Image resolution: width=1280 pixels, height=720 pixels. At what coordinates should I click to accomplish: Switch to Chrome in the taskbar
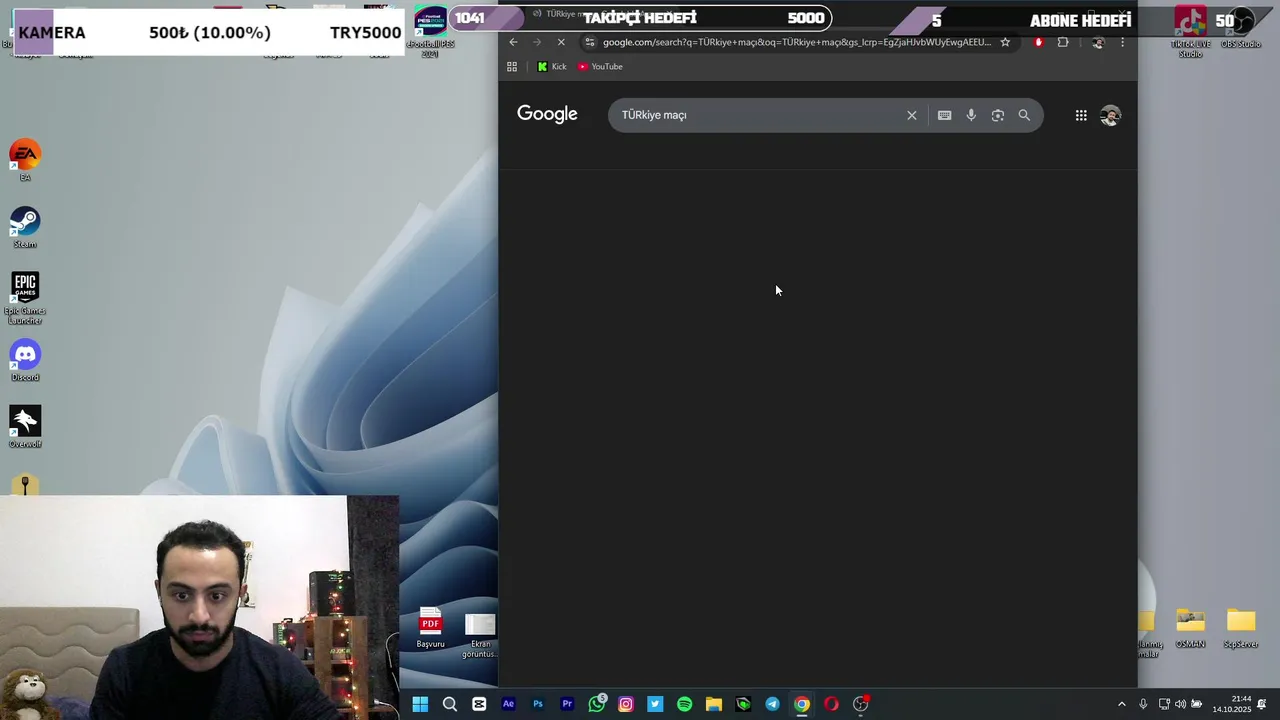click(x=802, y=704)
